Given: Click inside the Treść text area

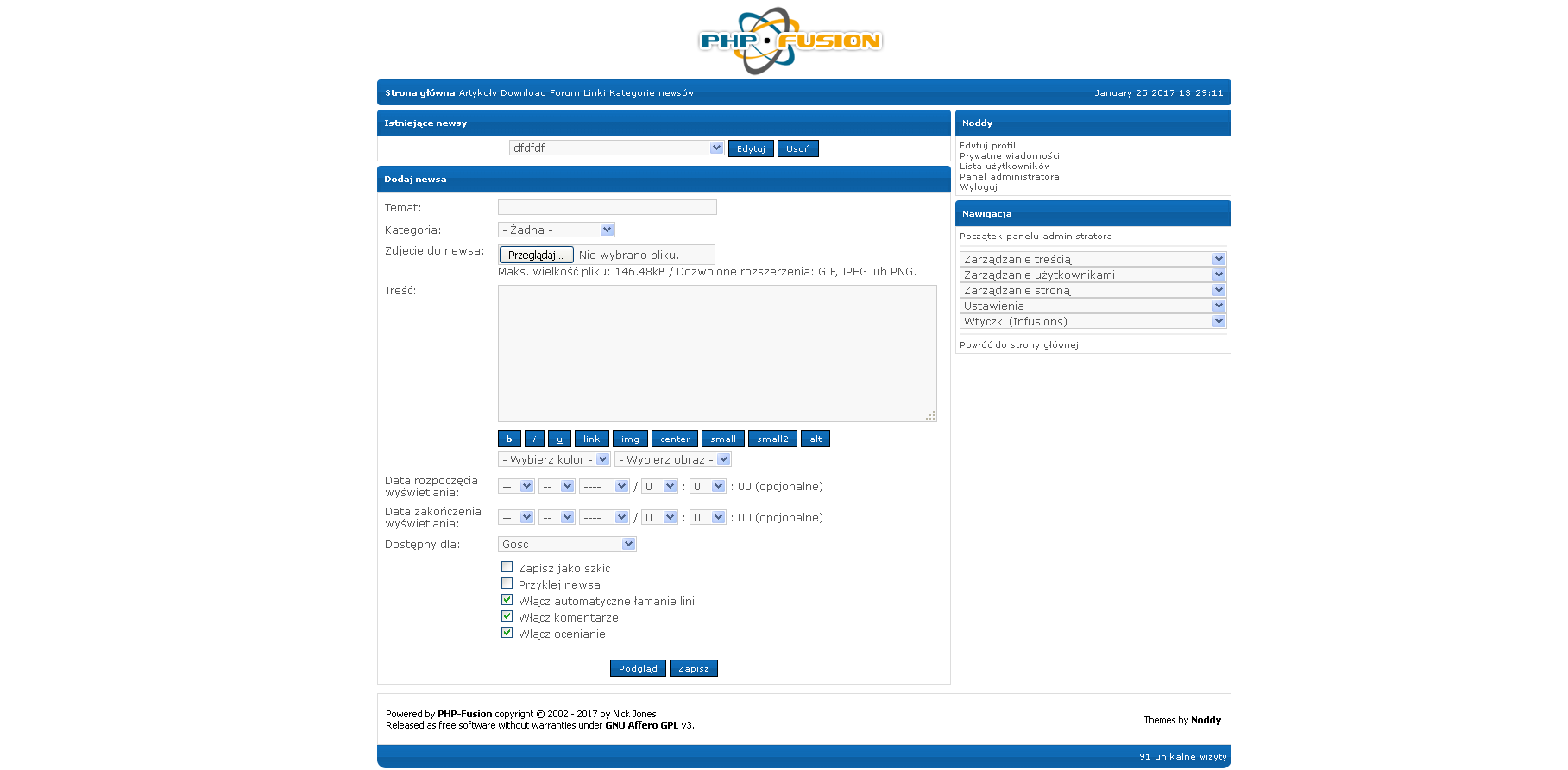Looking at the screenshot, I should [717, 353].
